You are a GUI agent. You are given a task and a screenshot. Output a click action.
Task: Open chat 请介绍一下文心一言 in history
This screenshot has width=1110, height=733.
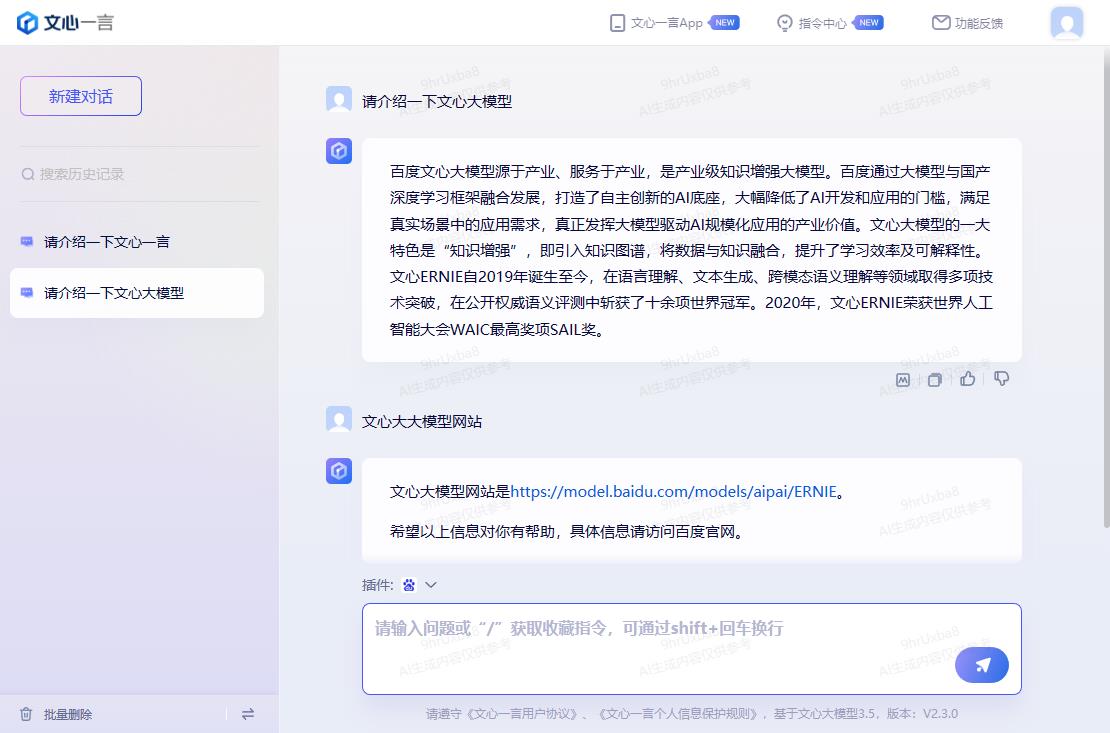click(137, 242)
